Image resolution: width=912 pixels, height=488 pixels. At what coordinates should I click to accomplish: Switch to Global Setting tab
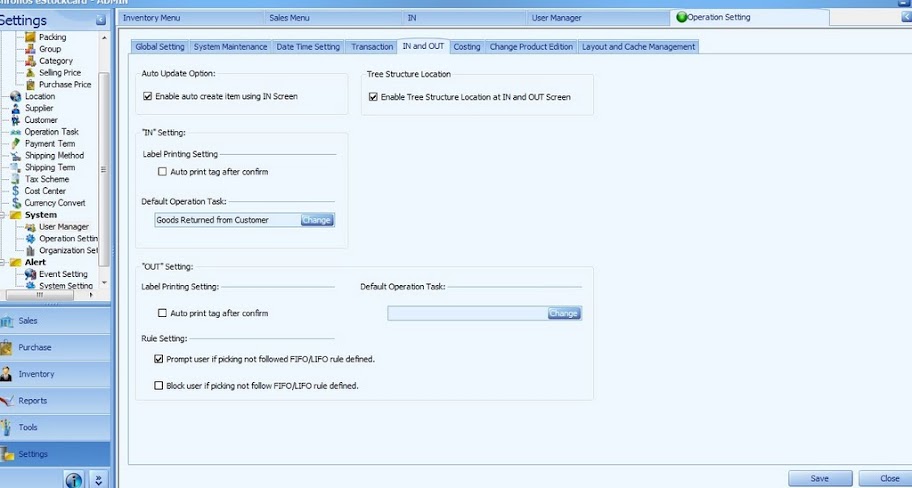160,47
